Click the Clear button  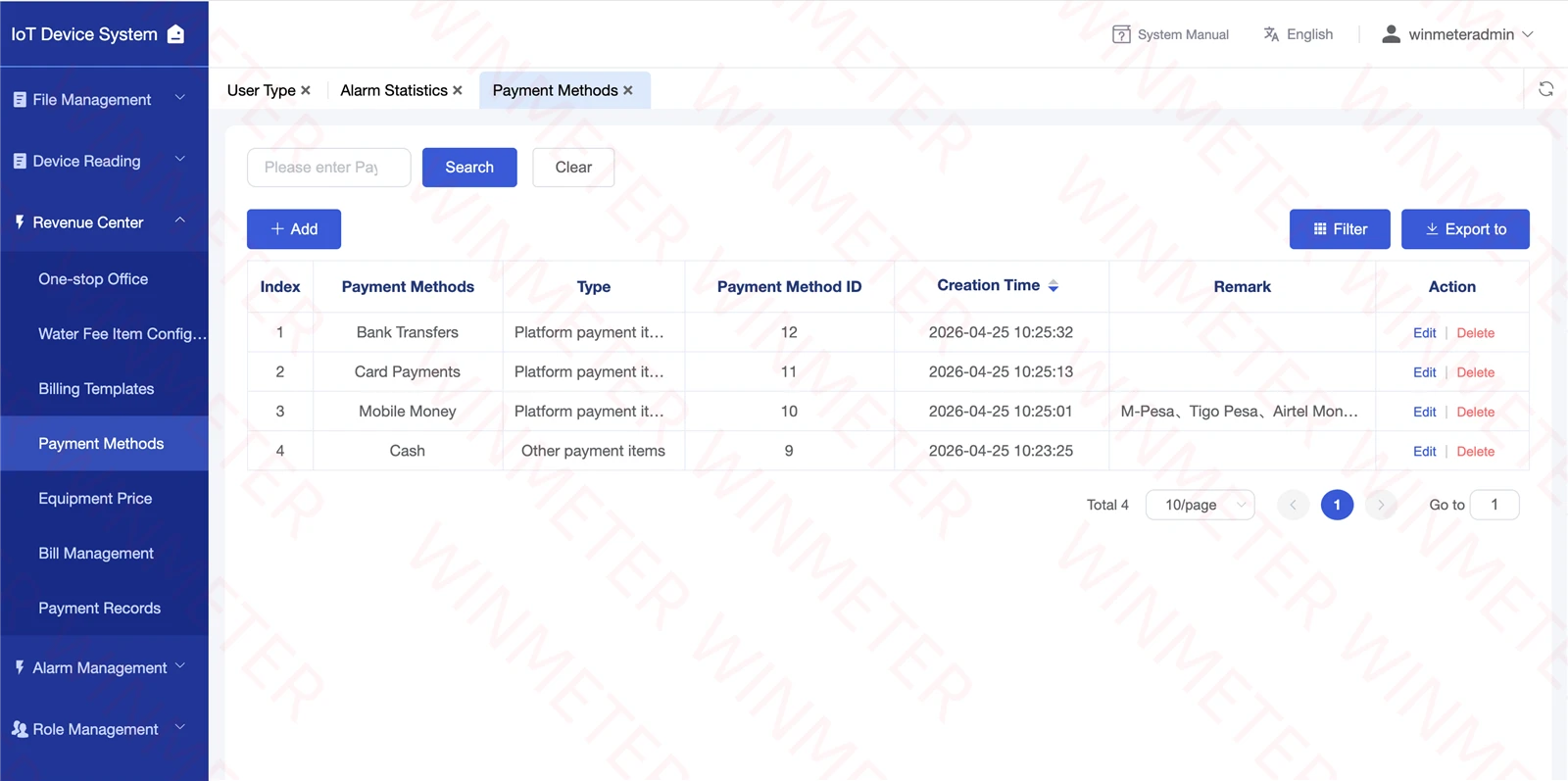click(x=573, y=168)
